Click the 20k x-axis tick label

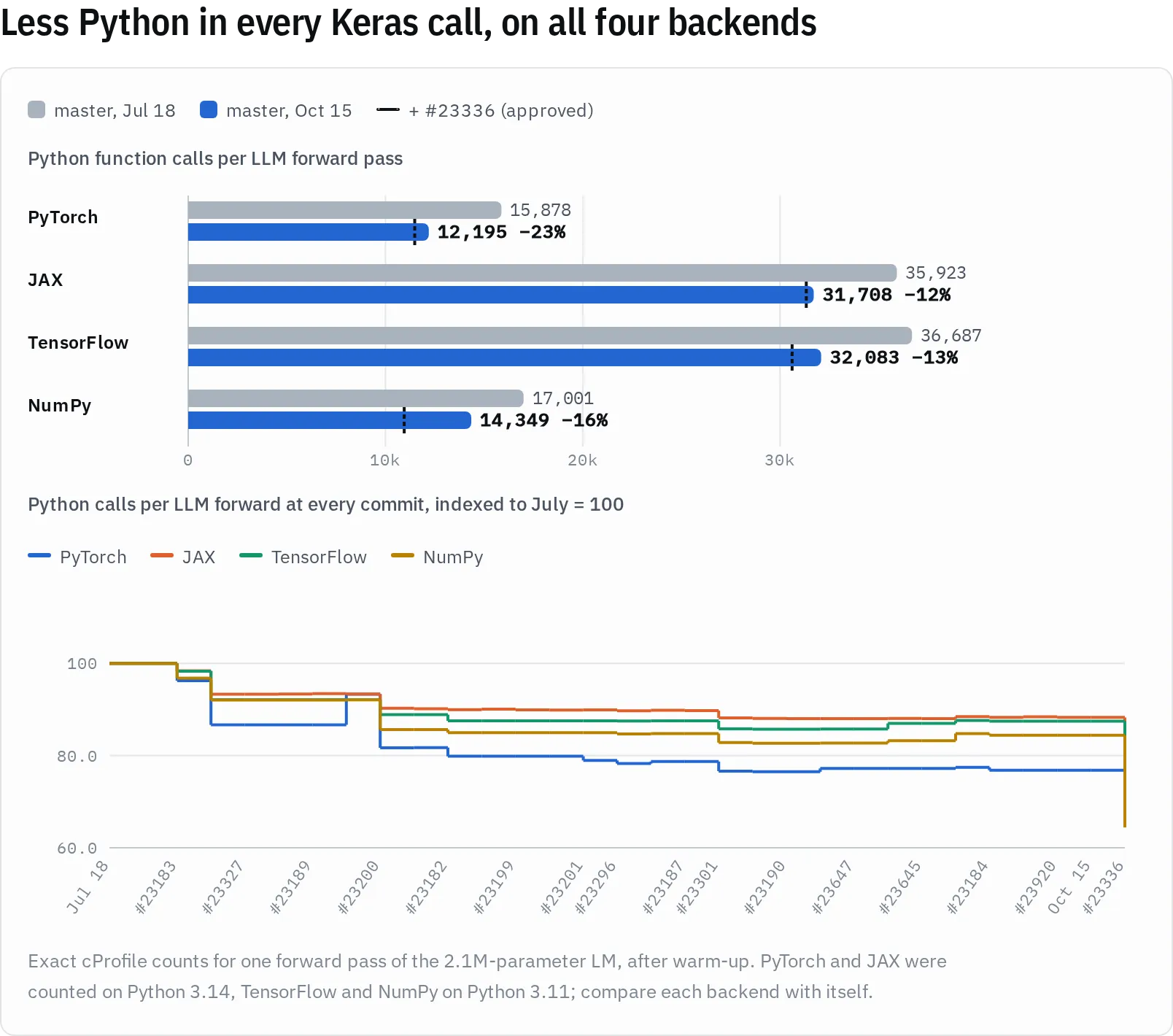point(583,460)
